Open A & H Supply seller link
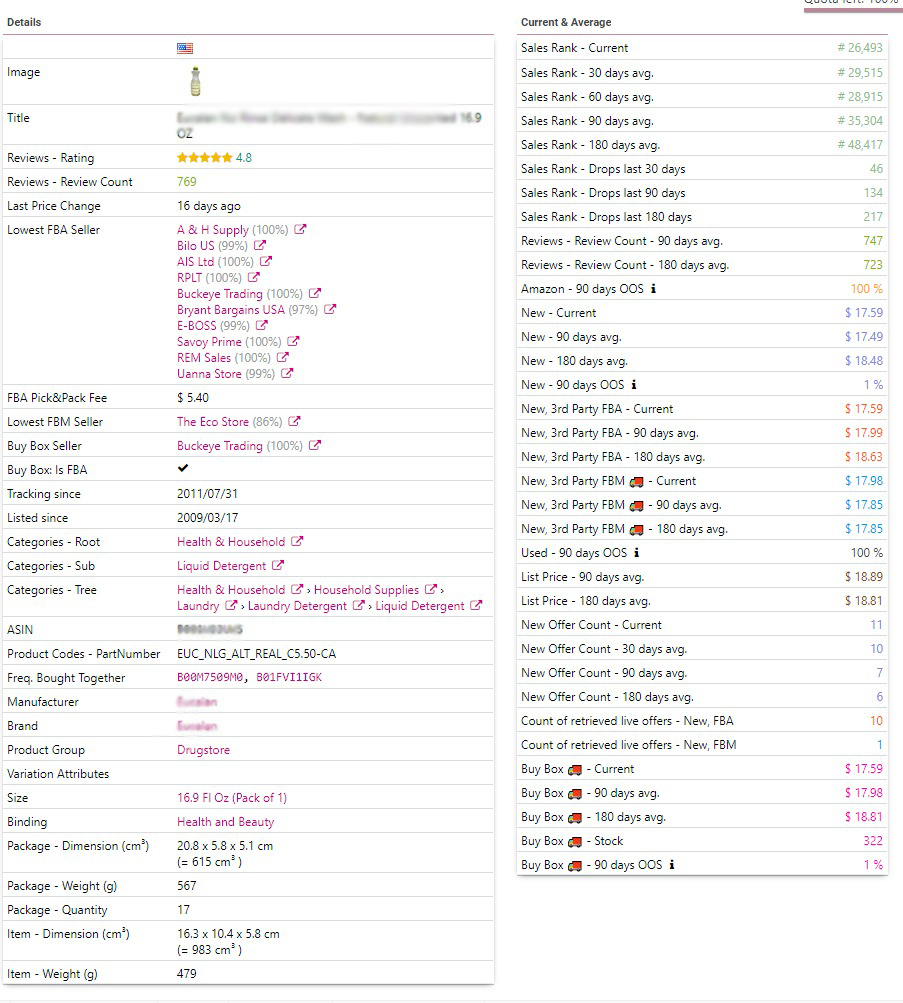The image size is (903, 1003). pyautogui.click(x=213, y=230)
